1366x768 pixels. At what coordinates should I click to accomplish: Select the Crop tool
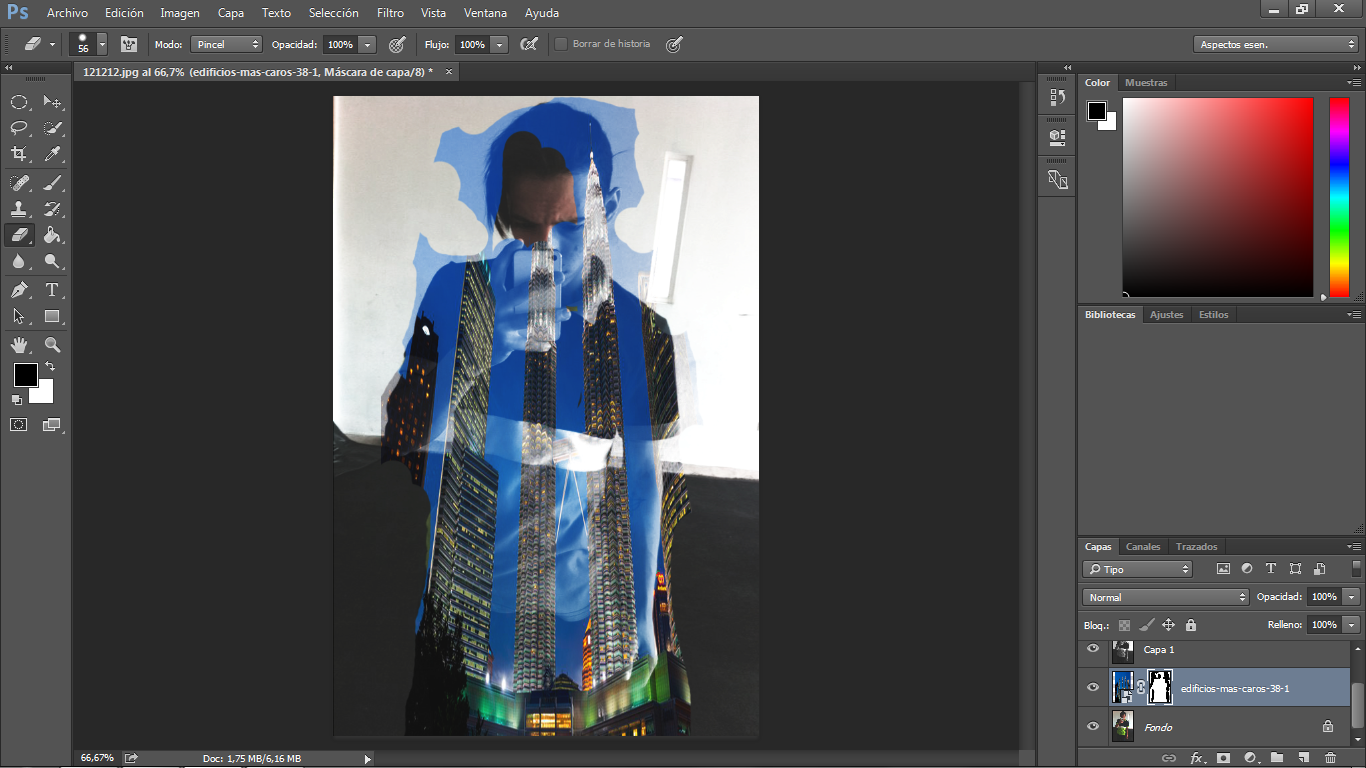[x=19, y=154]
